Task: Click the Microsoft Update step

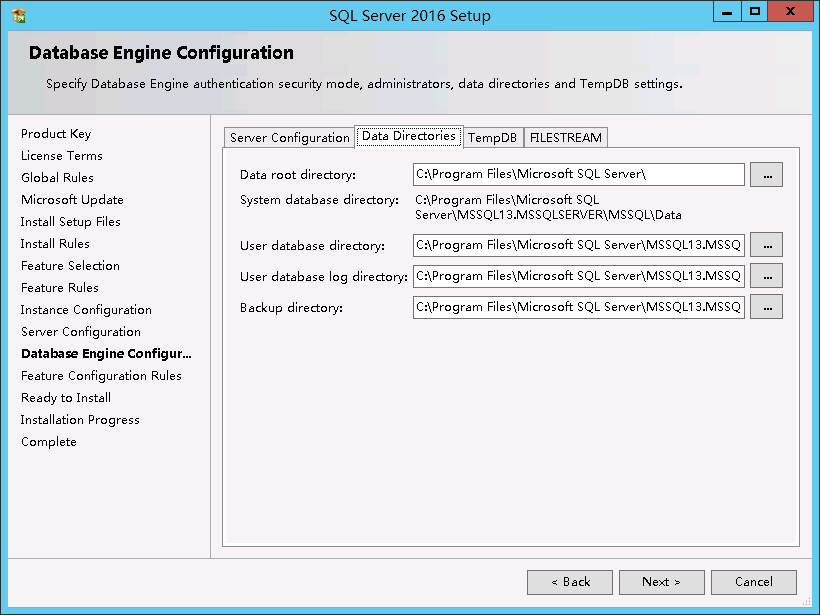Action: pos(72,200)
